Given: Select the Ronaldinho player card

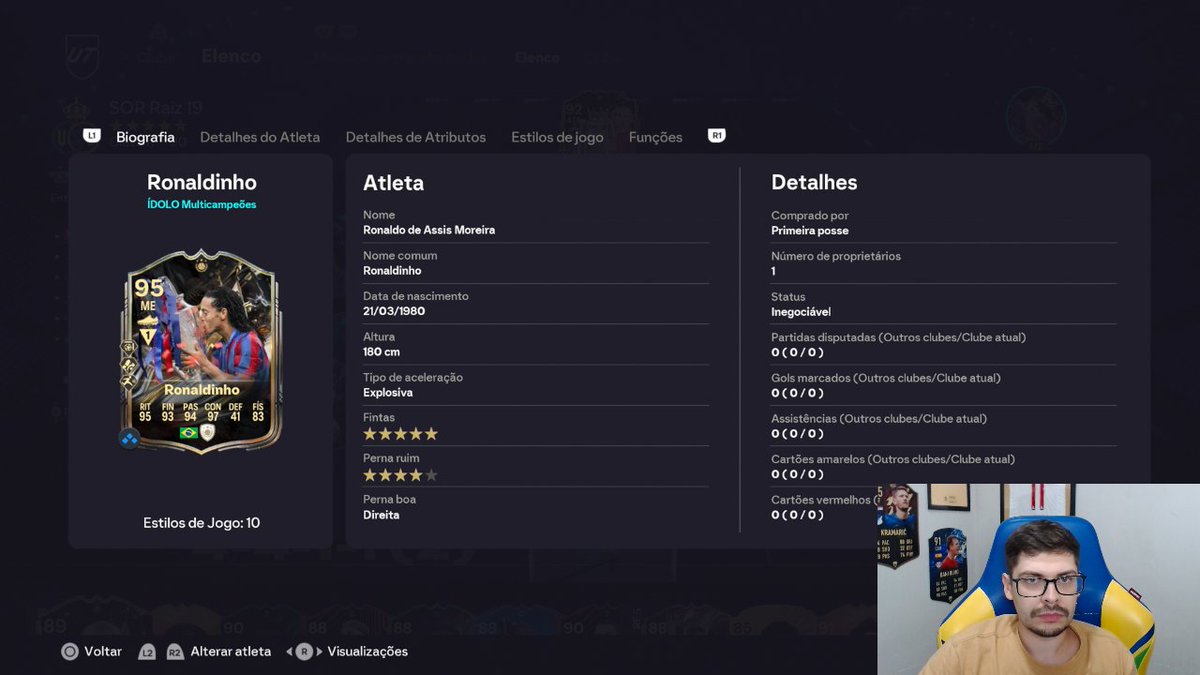Looking at the screenshot, I should (201, 350).
